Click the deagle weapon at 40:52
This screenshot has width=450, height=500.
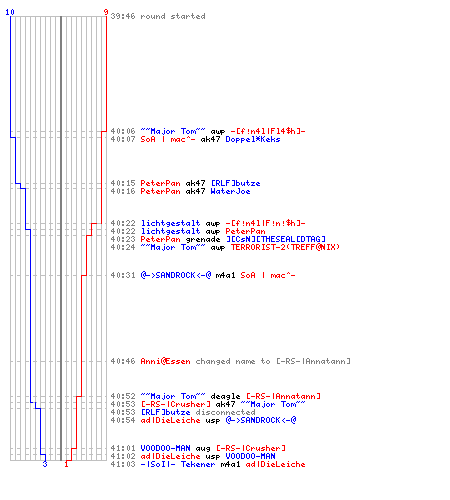pos(225,396)
